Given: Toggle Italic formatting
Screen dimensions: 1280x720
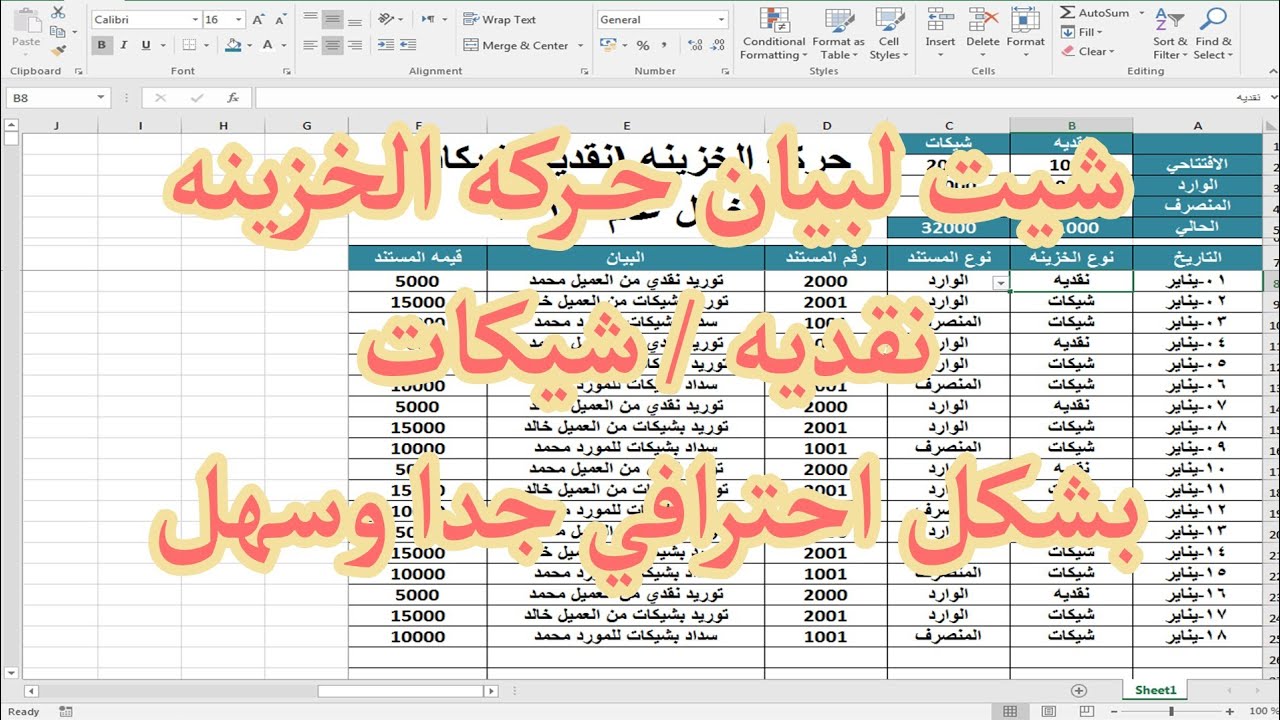Looking at the screenshot, I should pos(124,45).
